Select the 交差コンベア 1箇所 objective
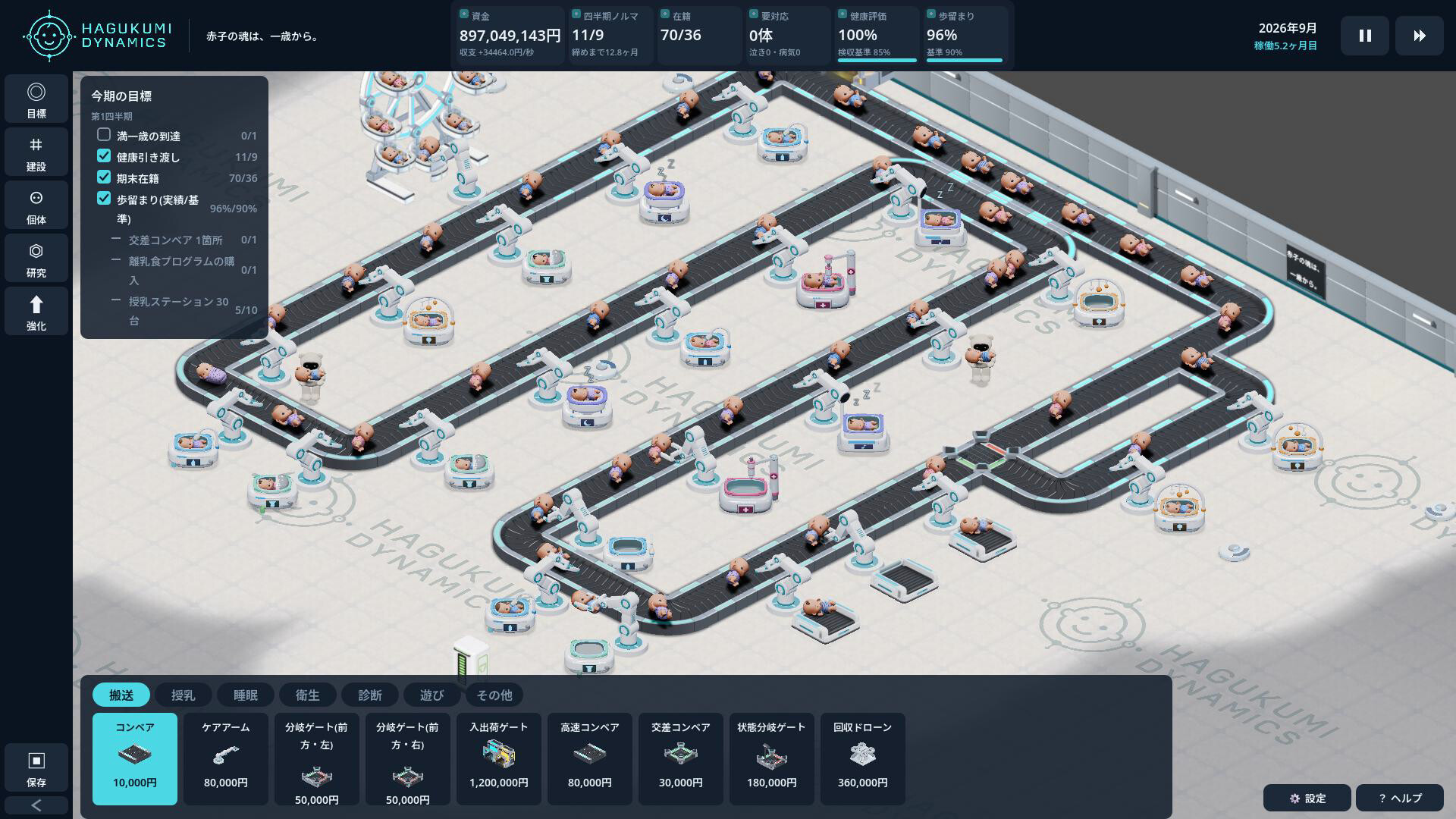 pyautogui.click(x=184, y=240)
